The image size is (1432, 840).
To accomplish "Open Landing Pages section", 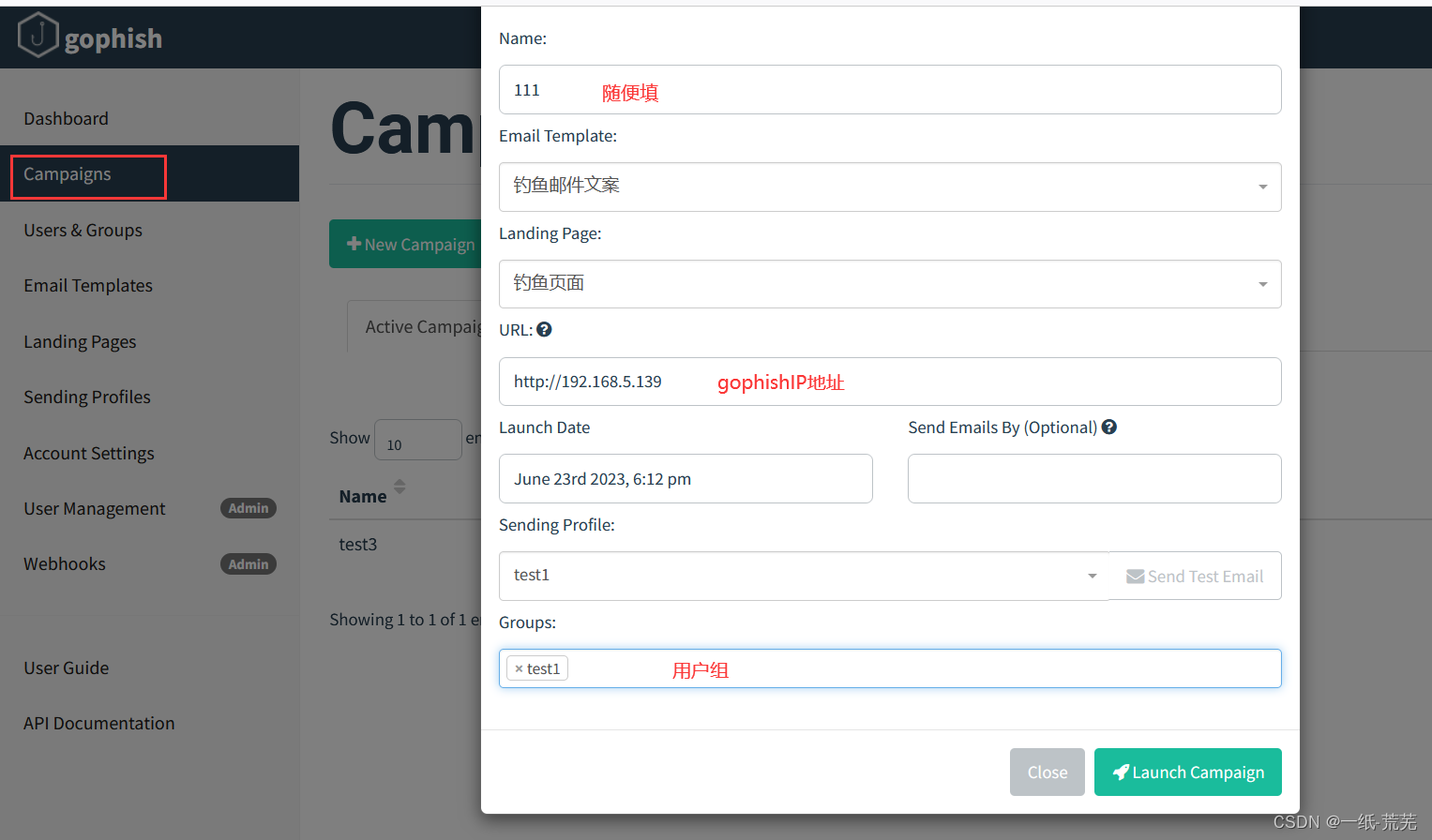I will [x=80, y=341].
